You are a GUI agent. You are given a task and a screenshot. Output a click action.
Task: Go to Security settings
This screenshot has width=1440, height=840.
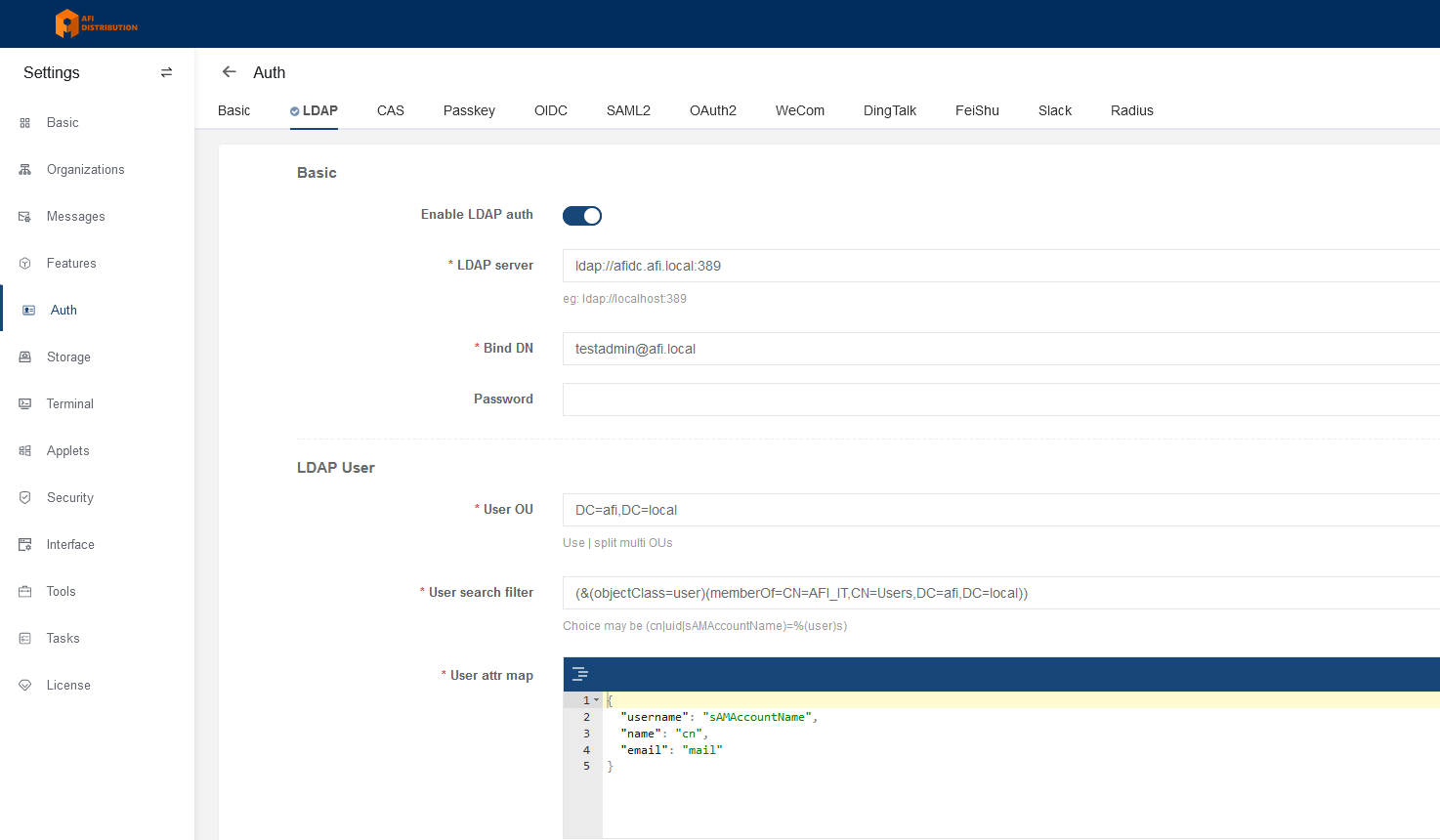pos(70,498)
